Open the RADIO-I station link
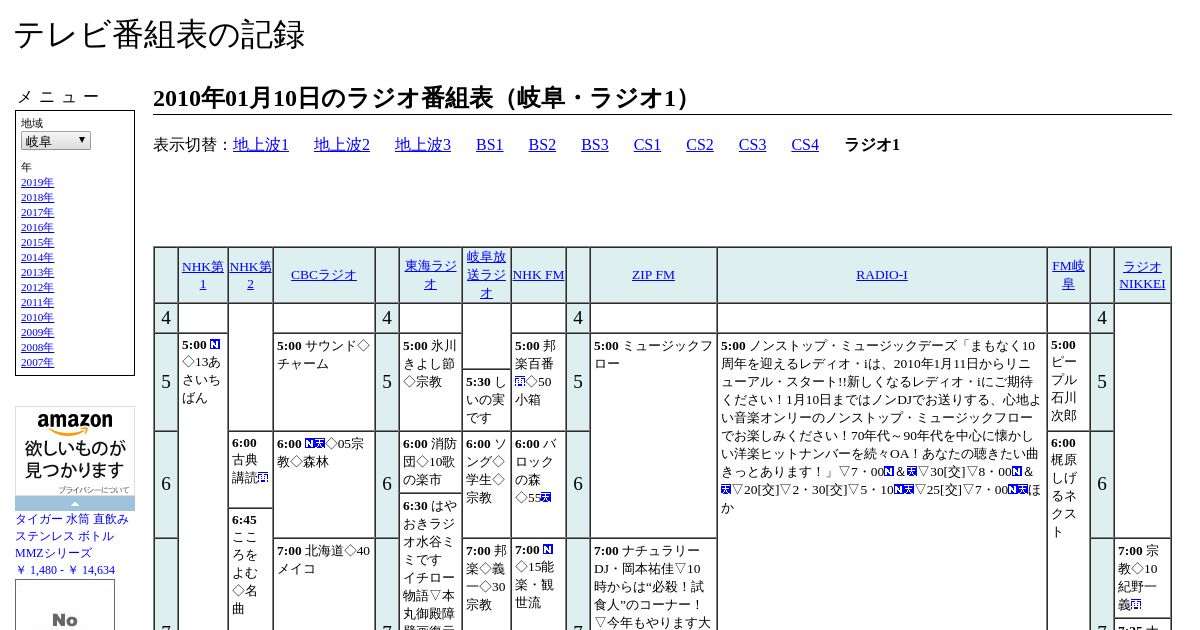Image resolution: width=1200 pixels, height=630 pixels. pyautogui.click(x=882, y=275)
